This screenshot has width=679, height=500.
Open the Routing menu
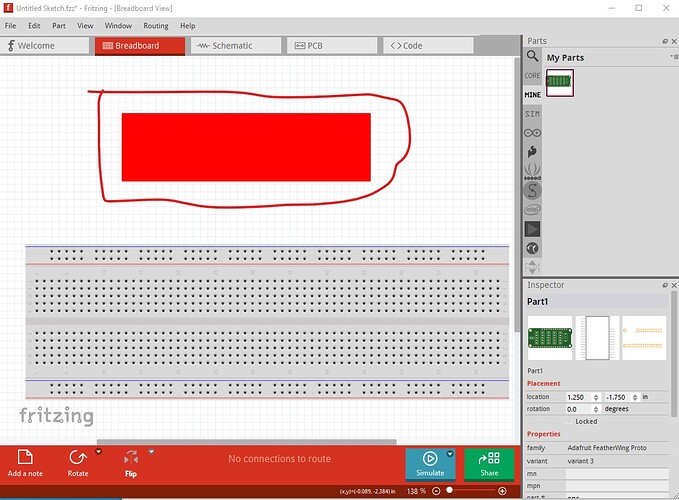coord(156,26)
